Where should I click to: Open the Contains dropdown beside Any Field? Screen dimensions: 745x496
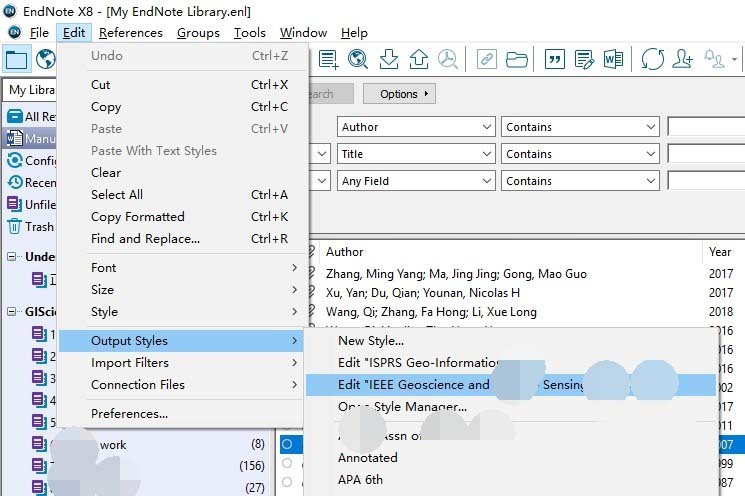651,181
